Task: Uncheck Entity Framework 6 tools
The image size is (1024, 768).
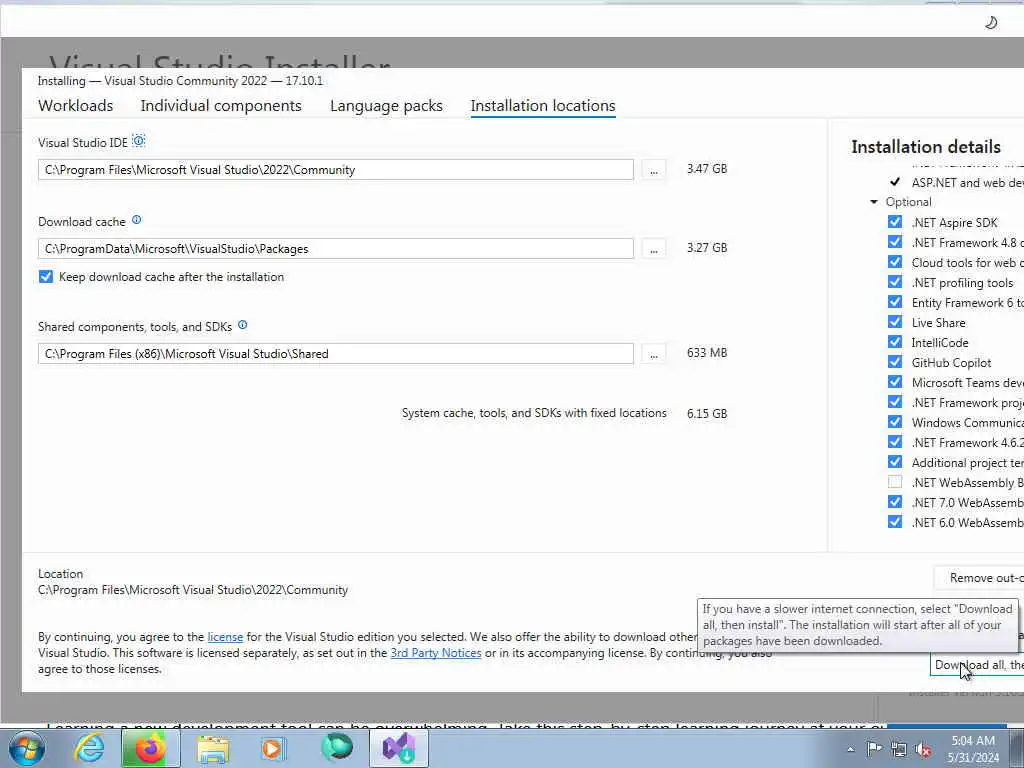Action: pos(895,302)
